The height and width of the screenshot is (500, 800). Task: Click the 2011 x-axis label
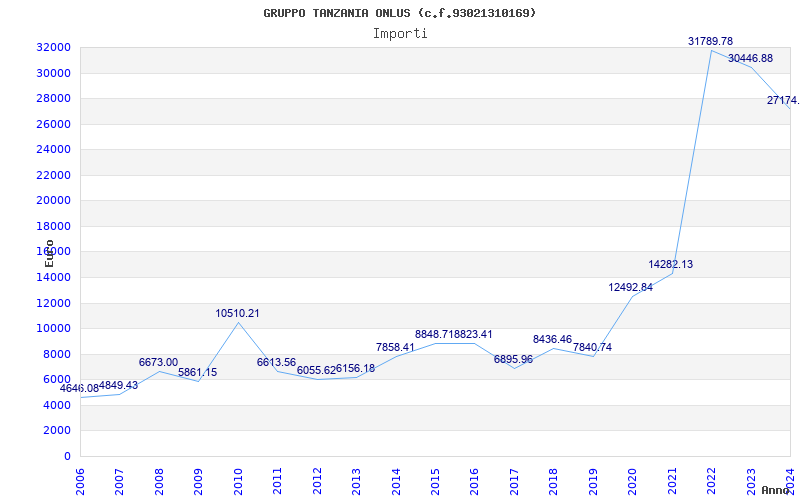(x=277, y=481)
